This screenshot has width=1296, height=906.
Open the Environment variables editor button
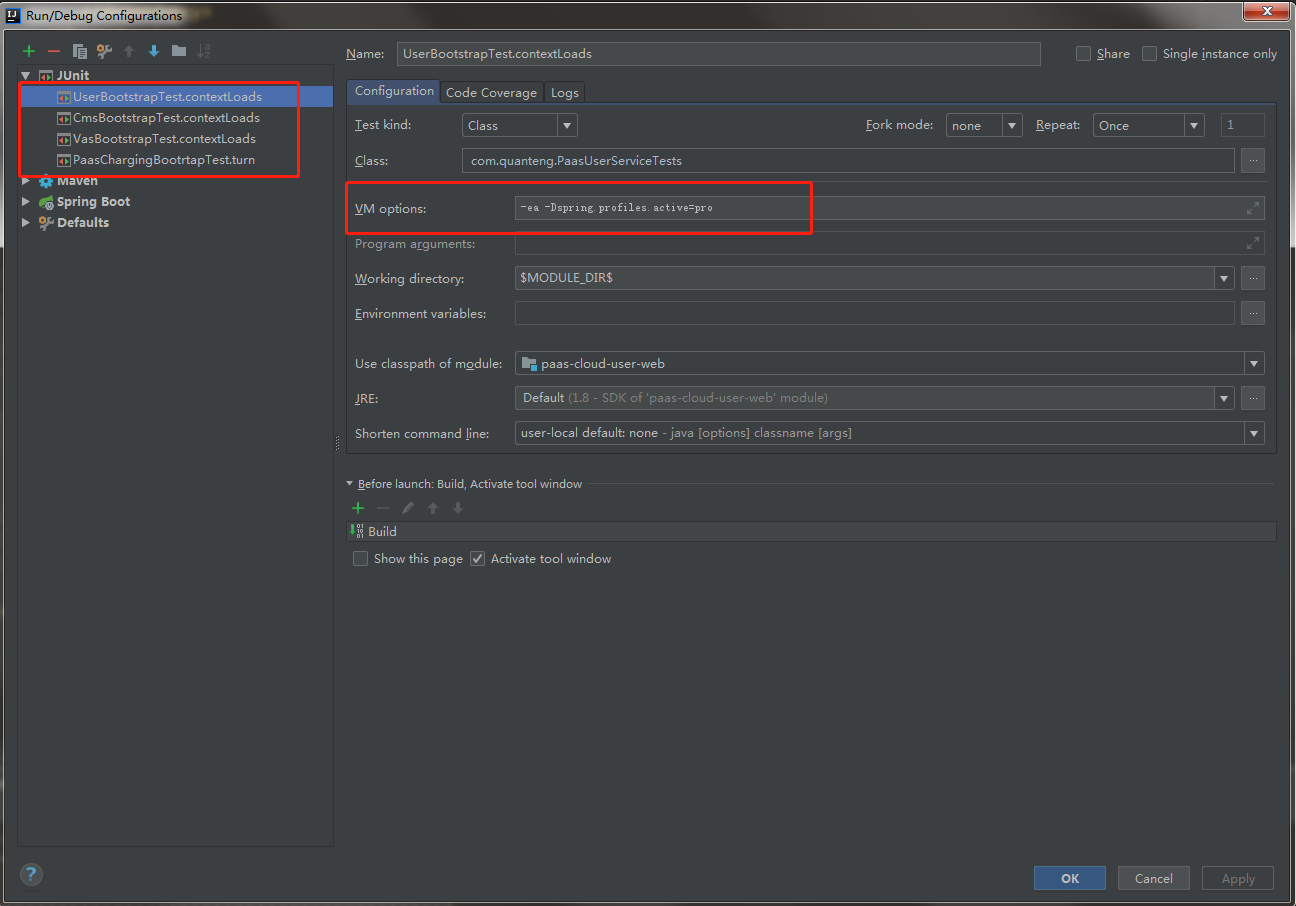[1253, 313]
